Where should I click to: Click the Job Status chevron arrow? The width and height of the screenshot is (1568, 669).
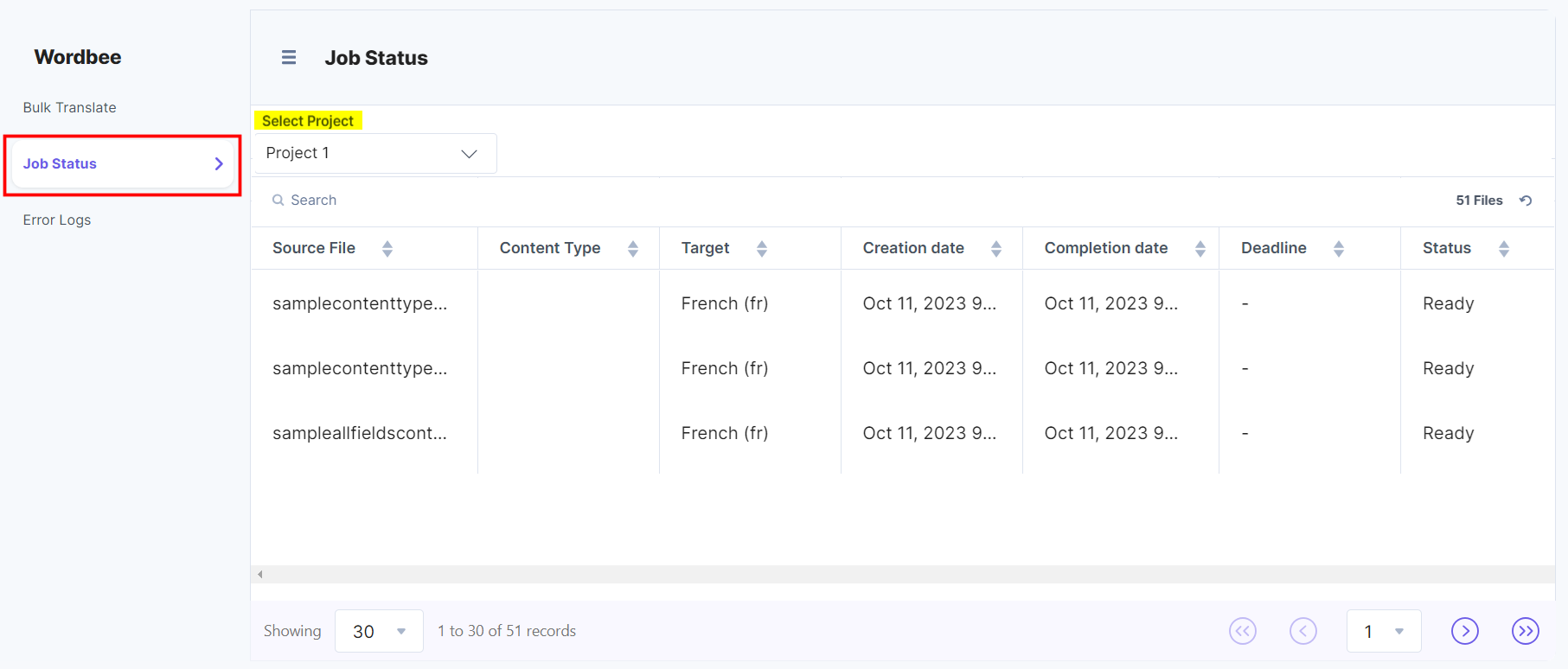click(219, 163)
